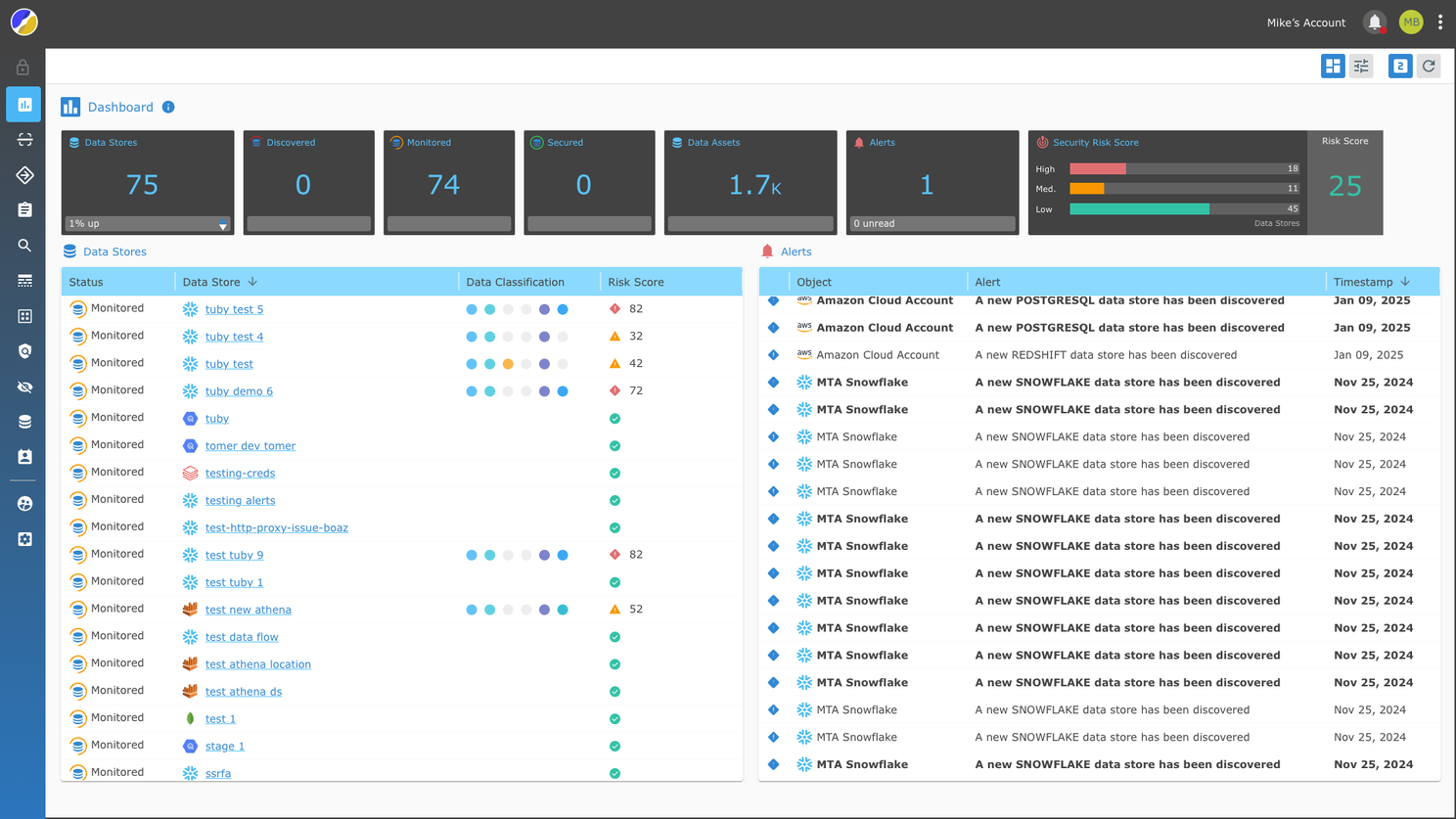Click the Alerts summary card
Viewport: 1456px width, 819px height.
932,182
